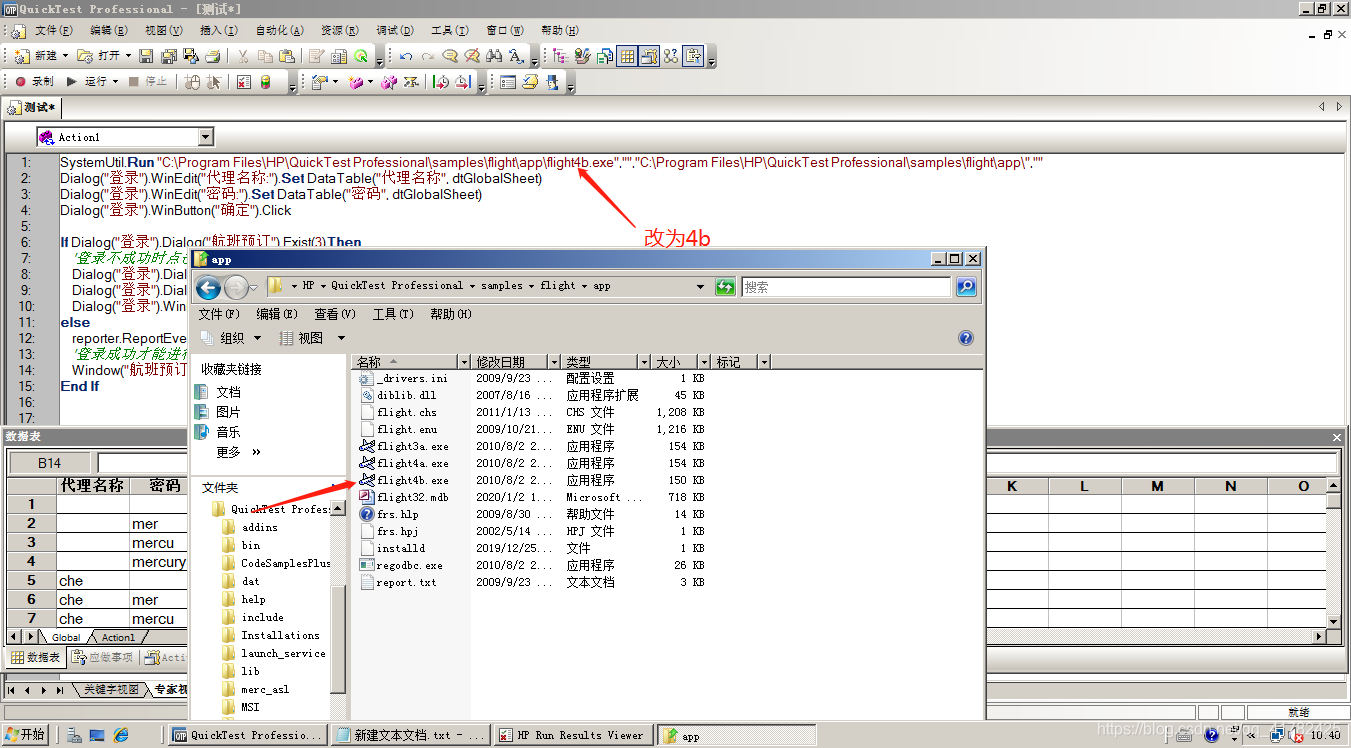The height and width of the screenshot is (748, 1351).
Task: Click the Open folder icon
Action: pos(85,56)
